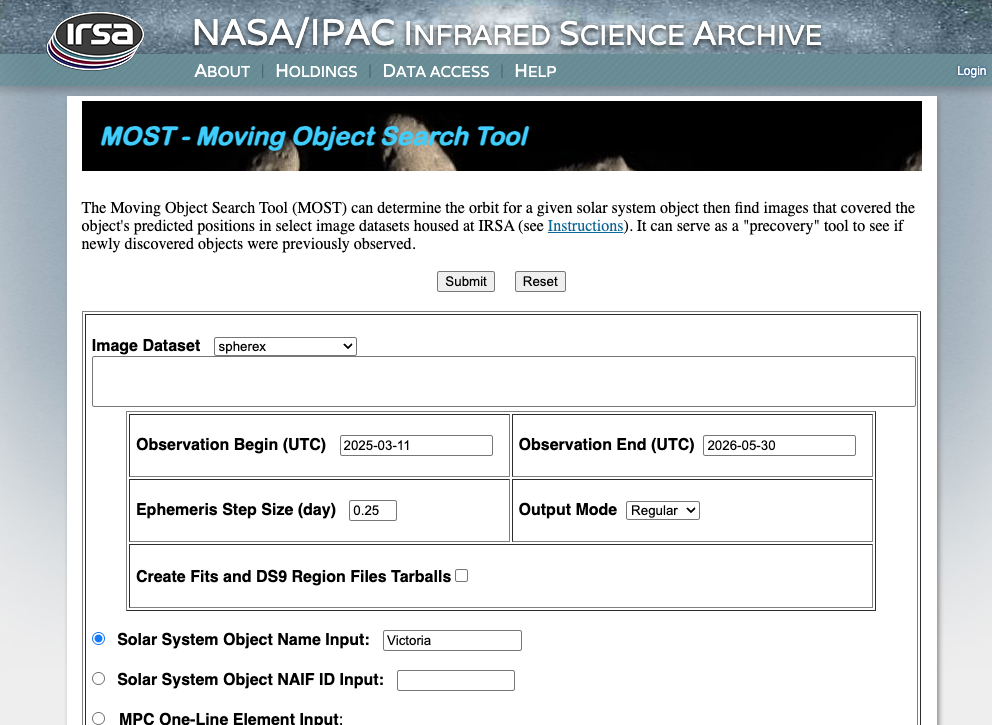992x725 pixels.
Task: Click the IRSA logo icon
Action: pos(95,40)
